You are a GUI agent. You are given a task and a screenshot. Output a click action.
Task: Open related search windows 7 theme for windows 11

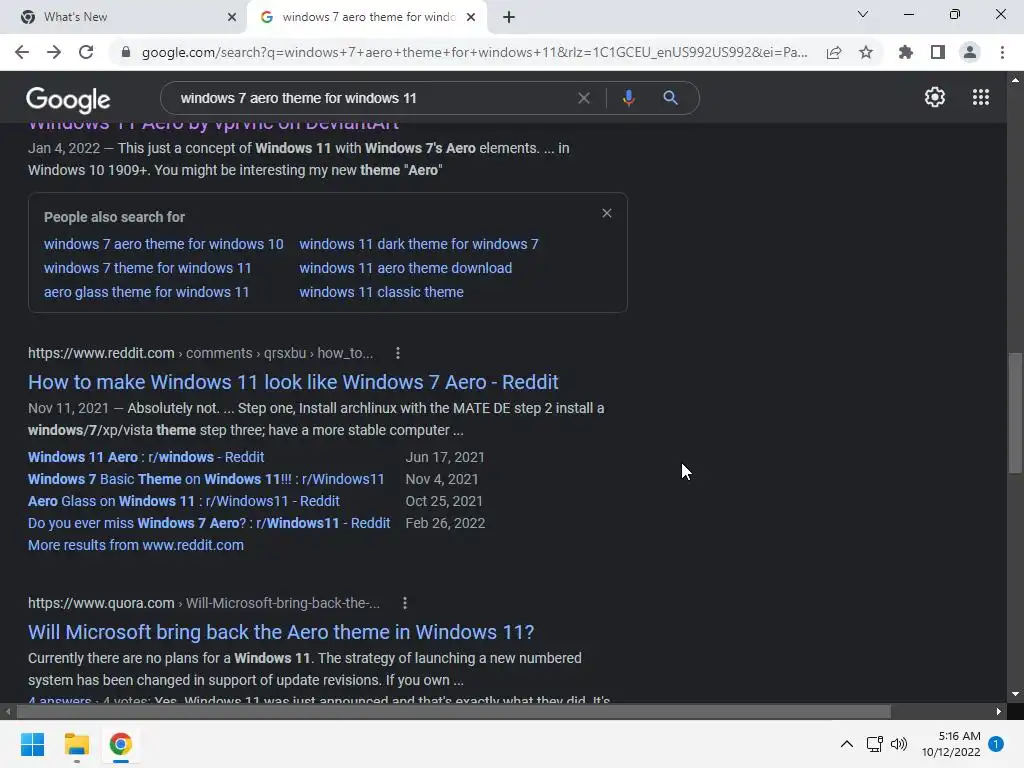(148, 268)
